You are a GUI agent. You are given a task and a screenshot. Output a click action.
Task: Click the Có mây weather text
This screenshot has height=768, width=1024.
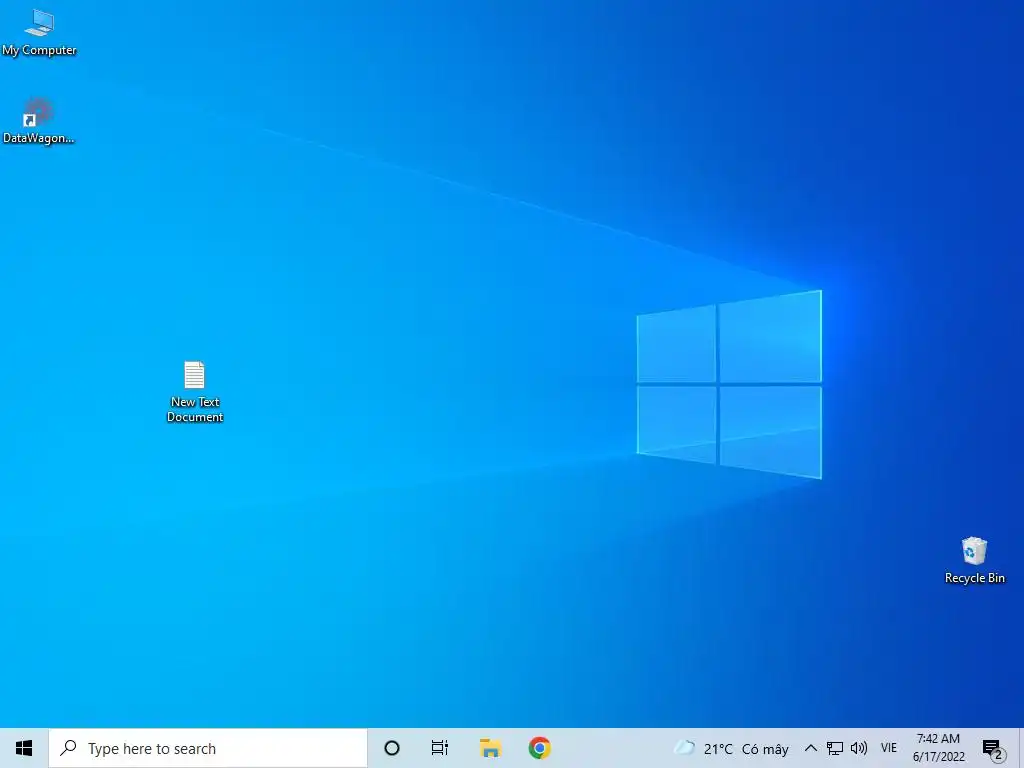[765, 749]
